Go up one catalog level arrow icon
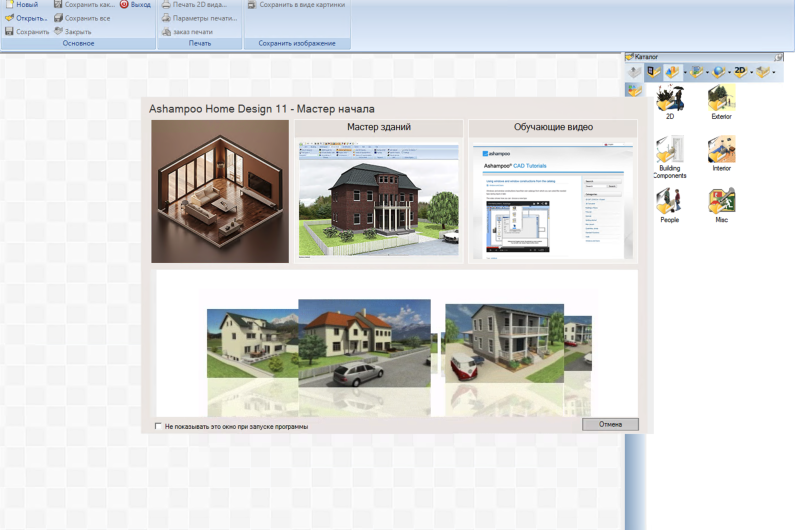 [634, 73]
